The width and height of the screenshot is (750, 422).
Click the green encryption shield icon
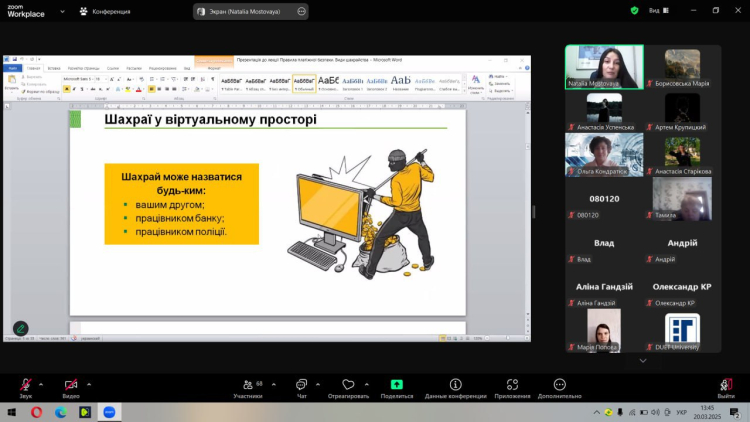coord(634,10)
